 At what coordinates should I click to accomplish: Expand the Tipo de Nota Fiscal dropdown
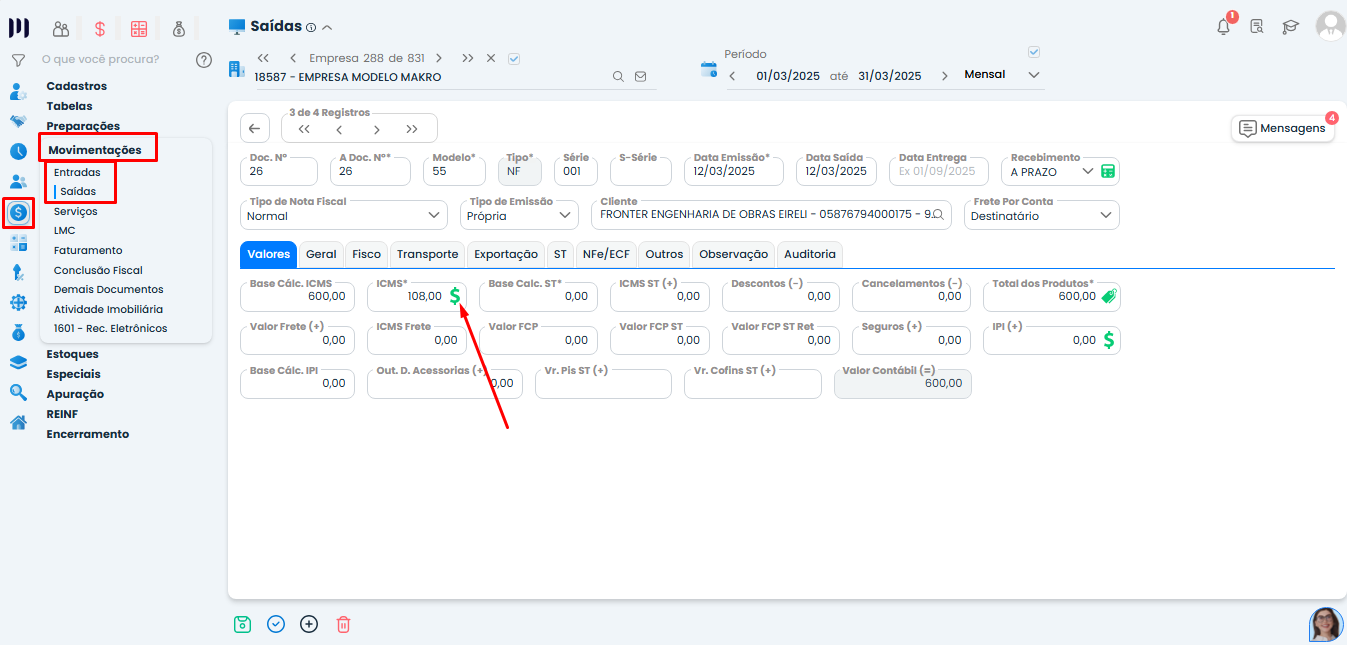pos(434,215)
